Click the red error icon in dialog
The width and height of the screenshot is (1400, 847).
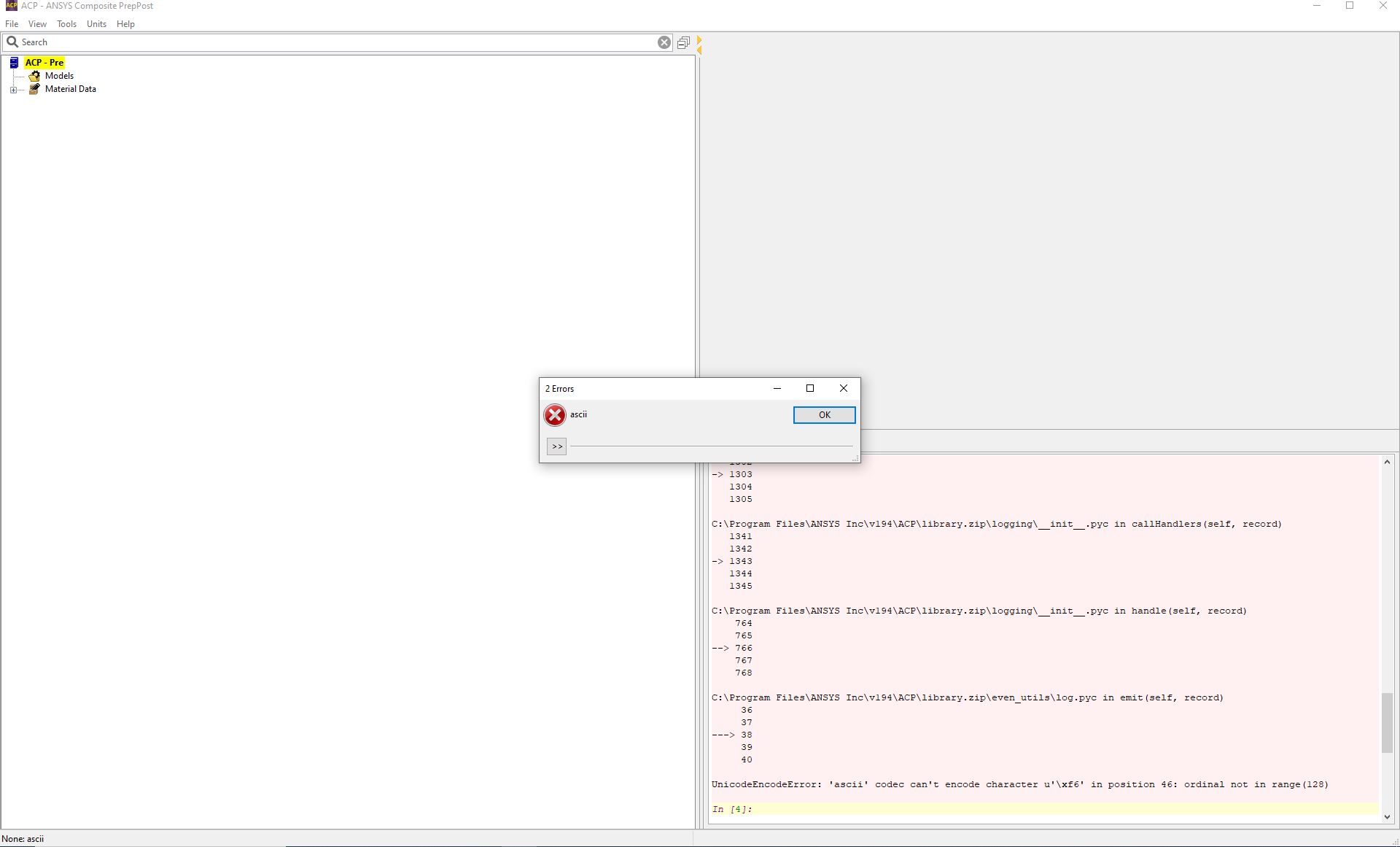pos(555,415)
